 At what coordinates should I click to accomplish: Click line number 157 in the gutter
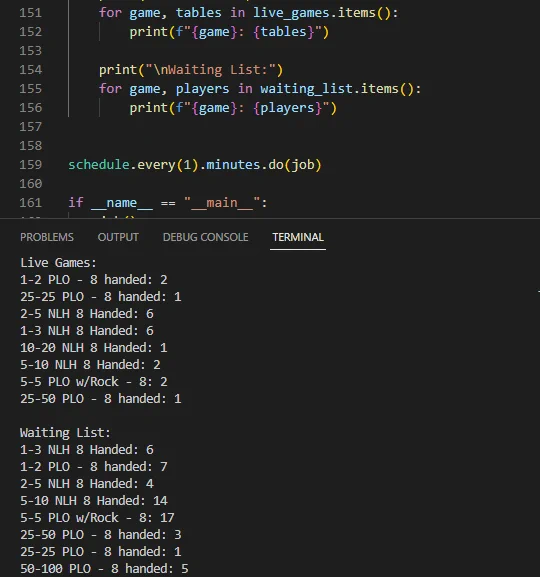(x=31, y=127)
